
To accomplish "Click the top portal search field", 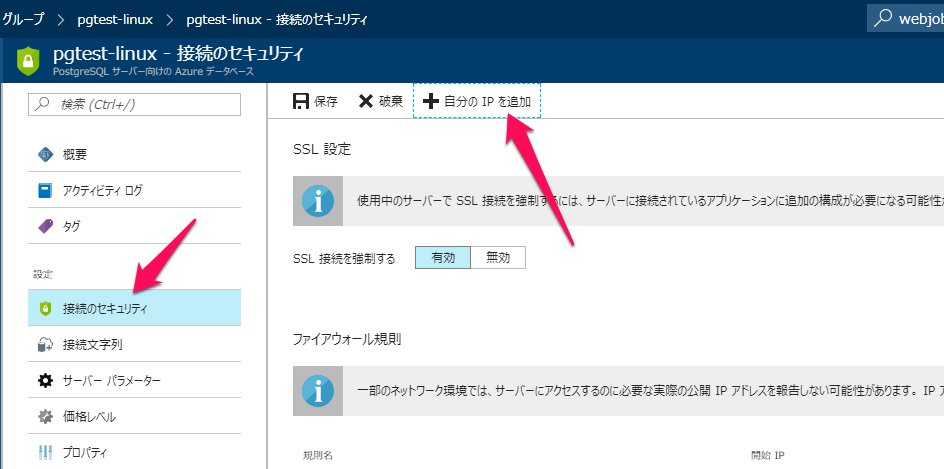I will pos(905,18).
